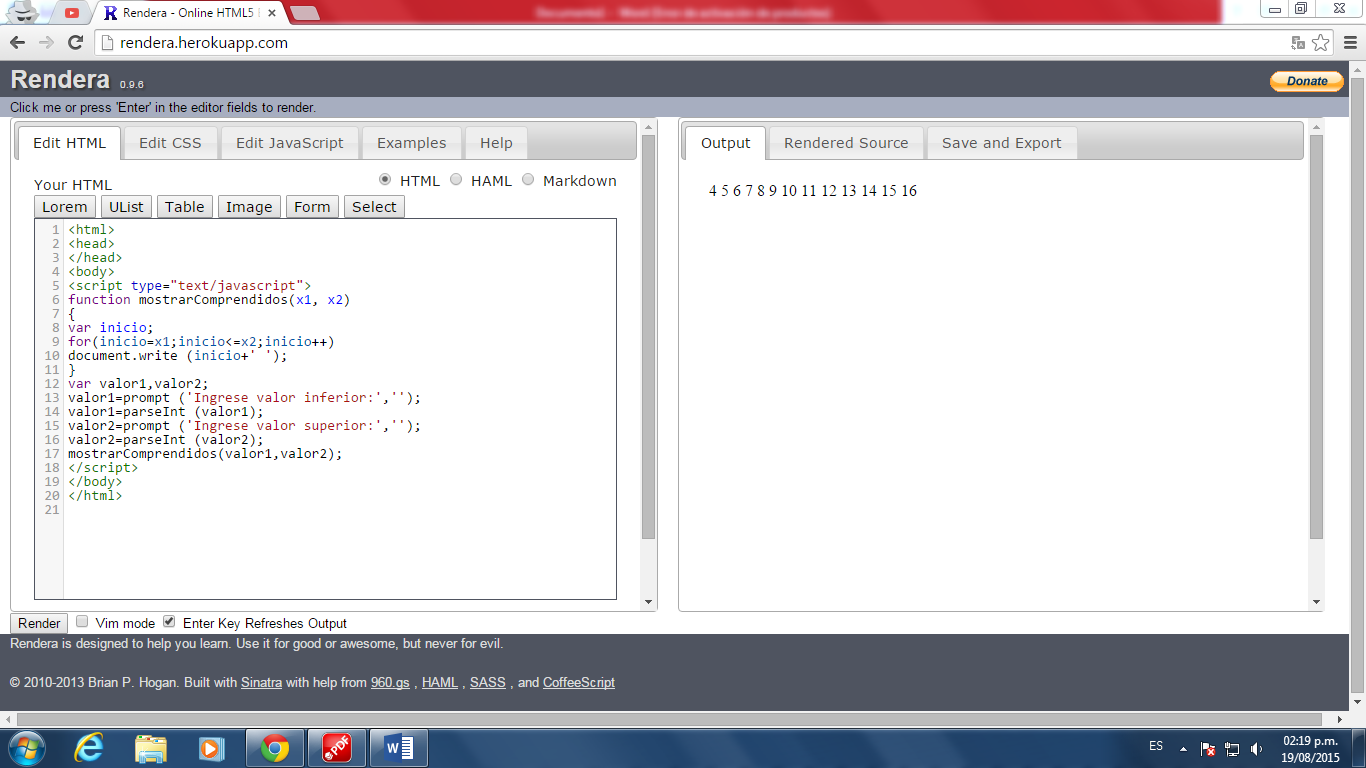Select the Output tab
Image resolution: width=1366 pixels, height=768 pixels.
coord(725,143)
